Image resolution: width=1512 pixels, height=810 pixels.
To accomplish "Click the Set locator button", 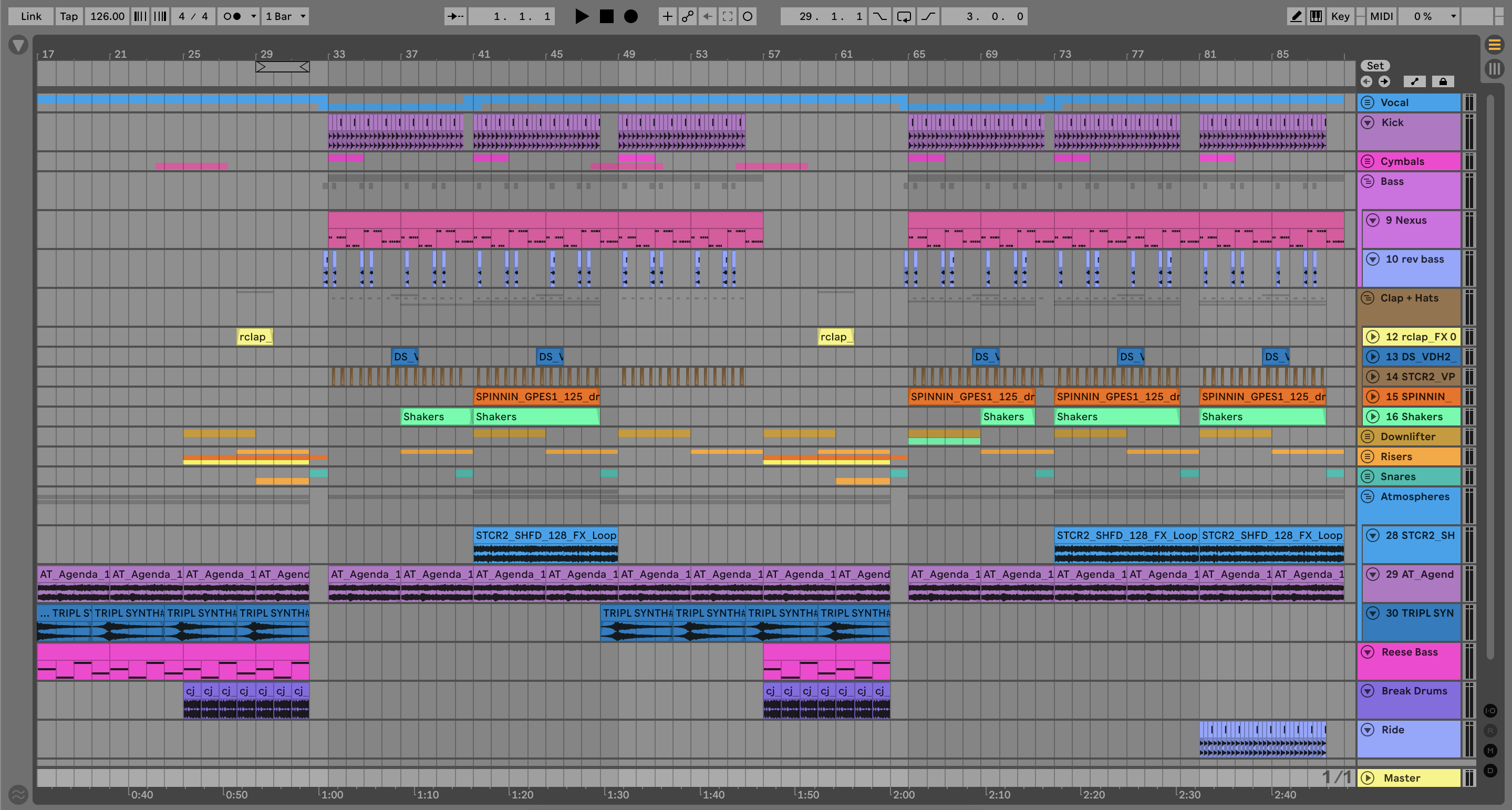I will pos(1375,66).
